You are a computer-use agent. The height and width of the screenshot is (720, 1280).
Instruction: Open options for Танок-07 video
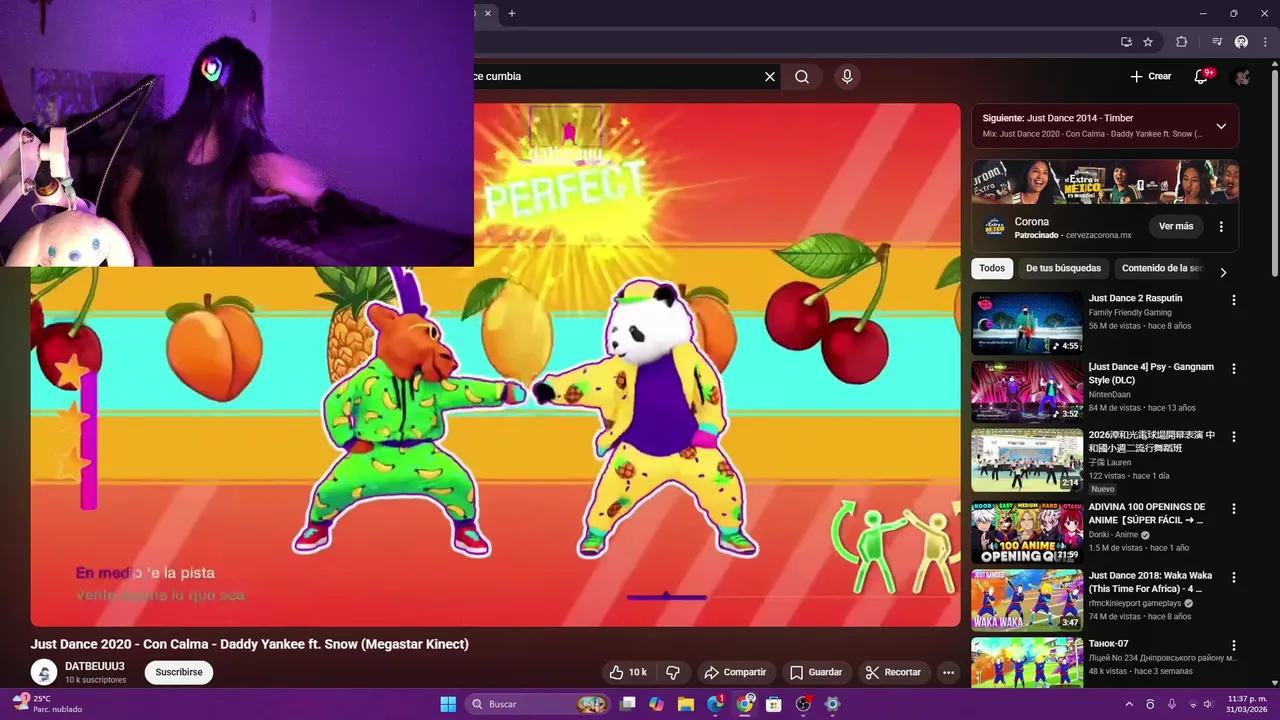tap(1233, 645)
